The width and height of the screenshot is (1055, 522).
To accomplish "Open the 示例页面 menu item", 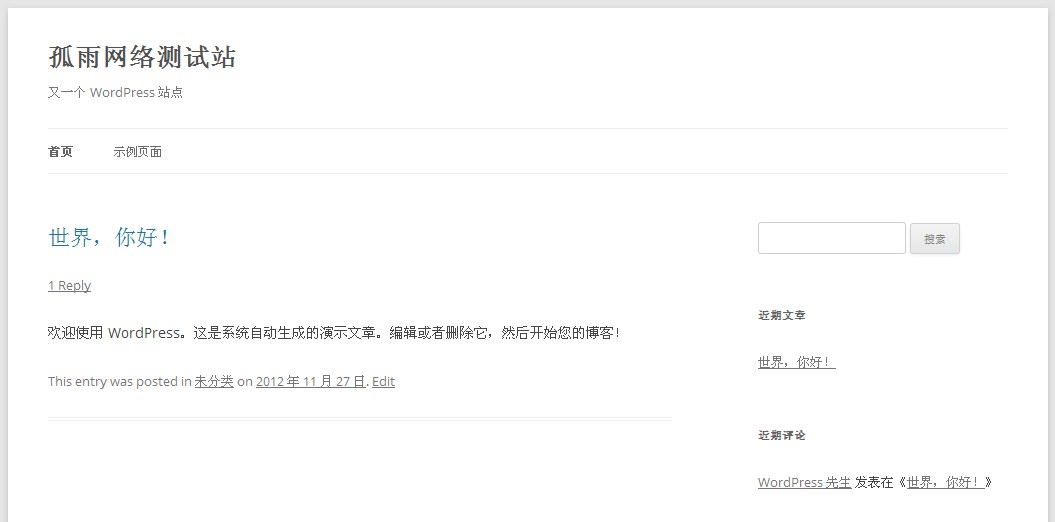I will [x=137, y=152].
